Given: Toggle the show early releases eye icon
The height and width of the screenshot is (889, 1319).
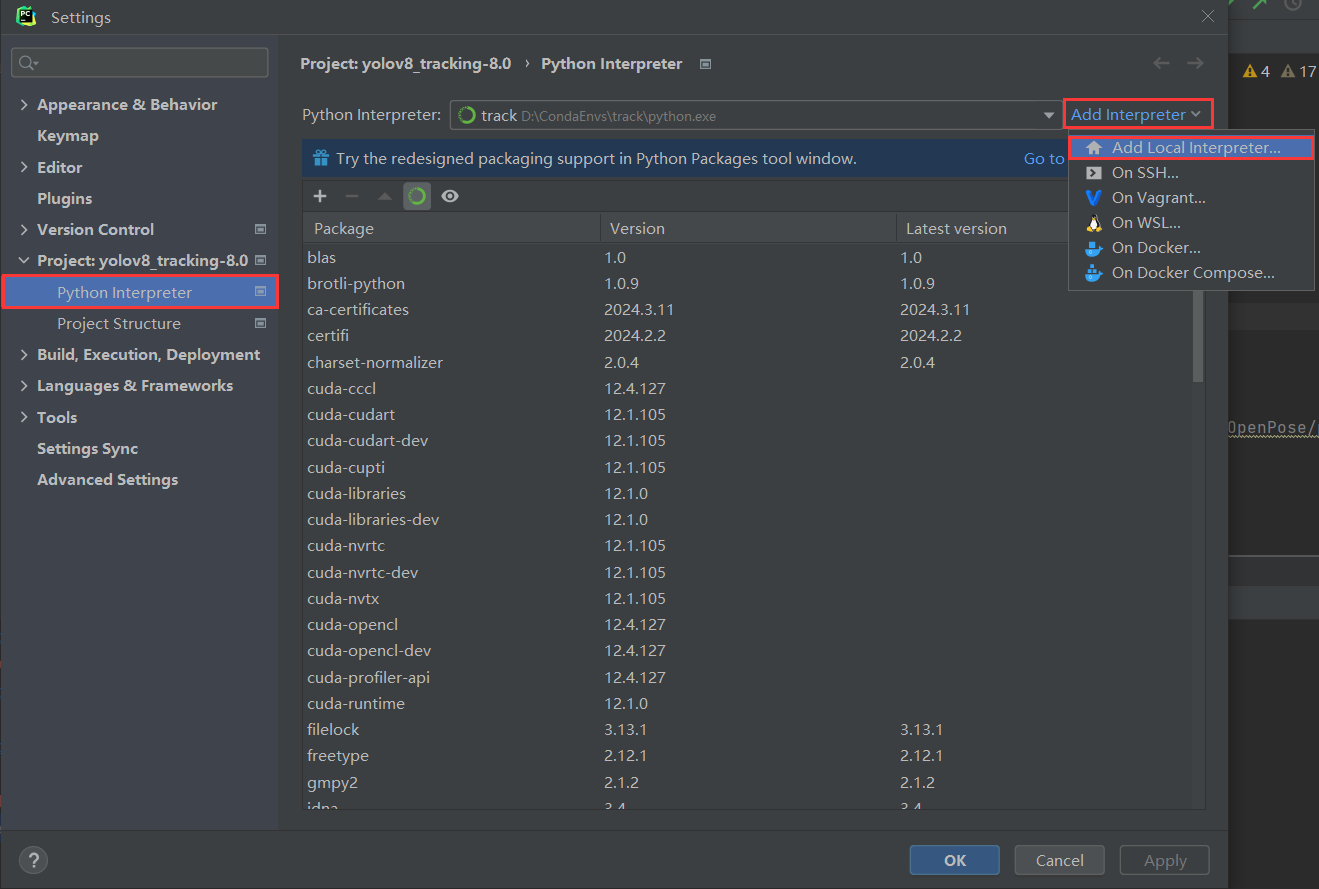Looking at the screenshot, I should tap(450, 196).
